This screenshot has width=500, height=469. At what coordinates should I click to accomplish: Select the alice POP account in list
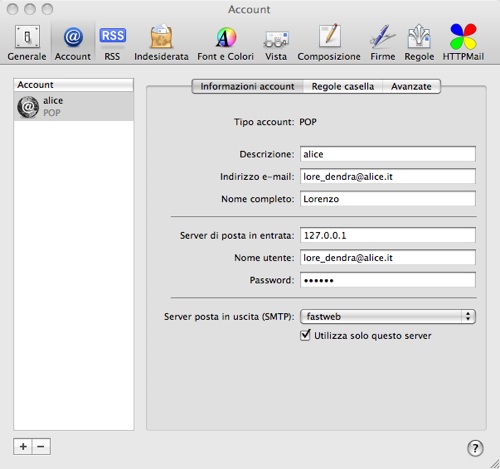pos(74,106)
